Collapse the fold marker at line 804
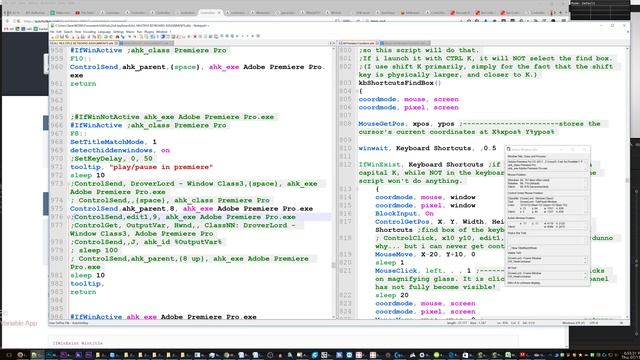 356,91
